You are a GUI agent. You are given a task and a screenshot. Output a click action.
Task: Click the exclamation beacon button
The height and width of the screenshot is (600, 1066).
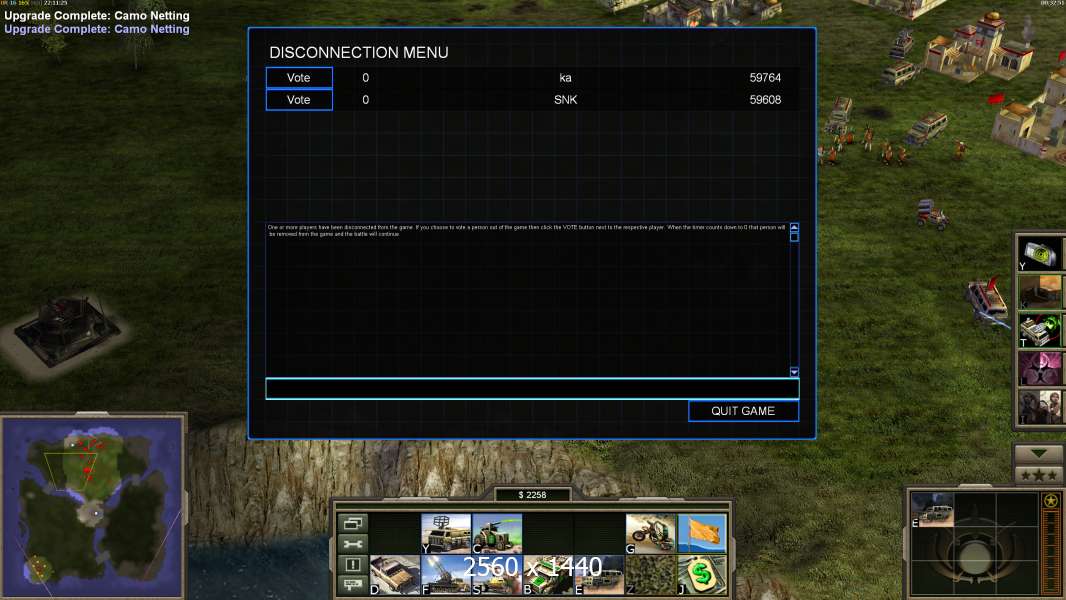(x=352, y=564)
